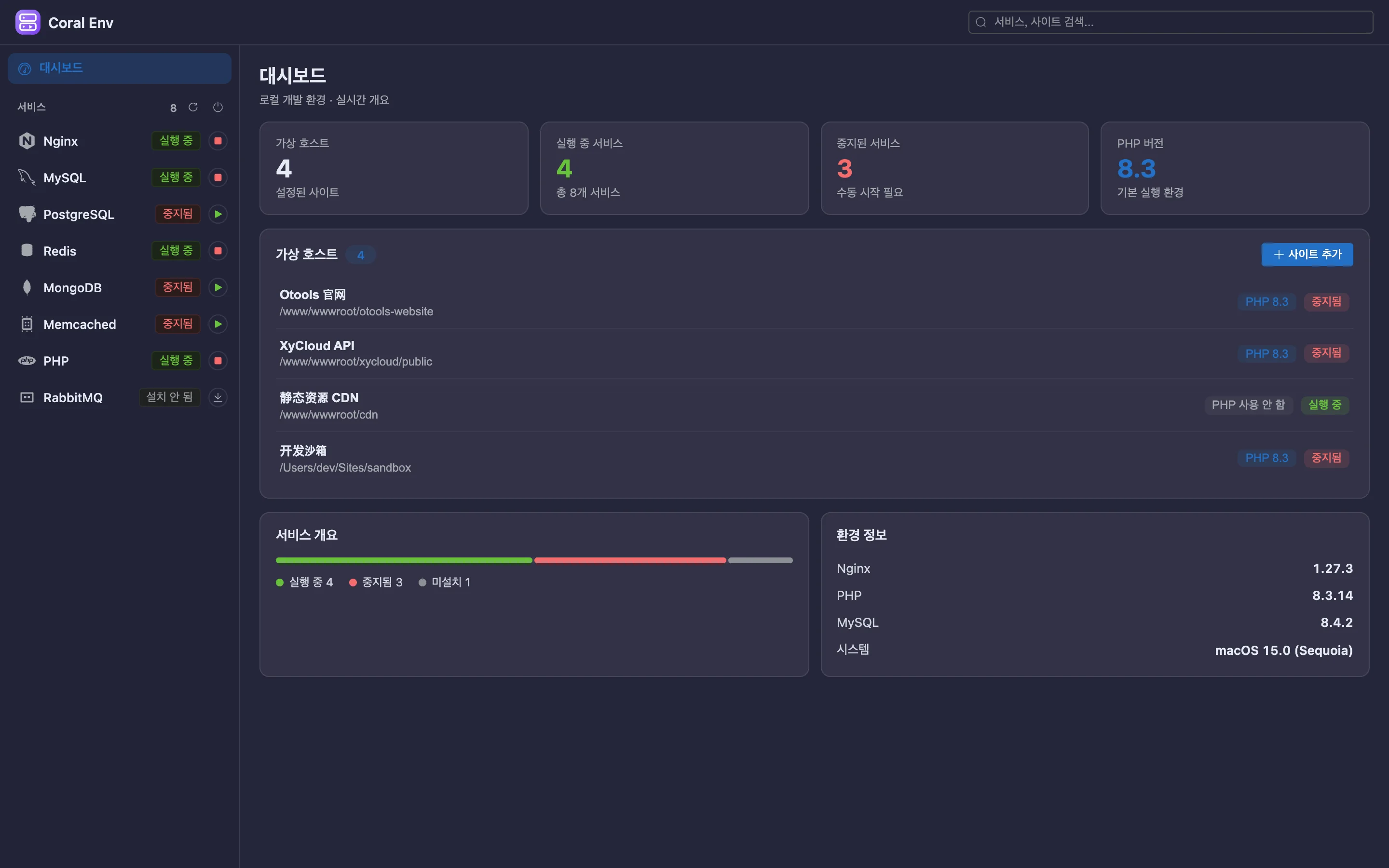Image resolution: width=1389 pixels, height=868 pixels.
Task: Click the 실행 중 서비스 stat card
Action: [674, 168]
